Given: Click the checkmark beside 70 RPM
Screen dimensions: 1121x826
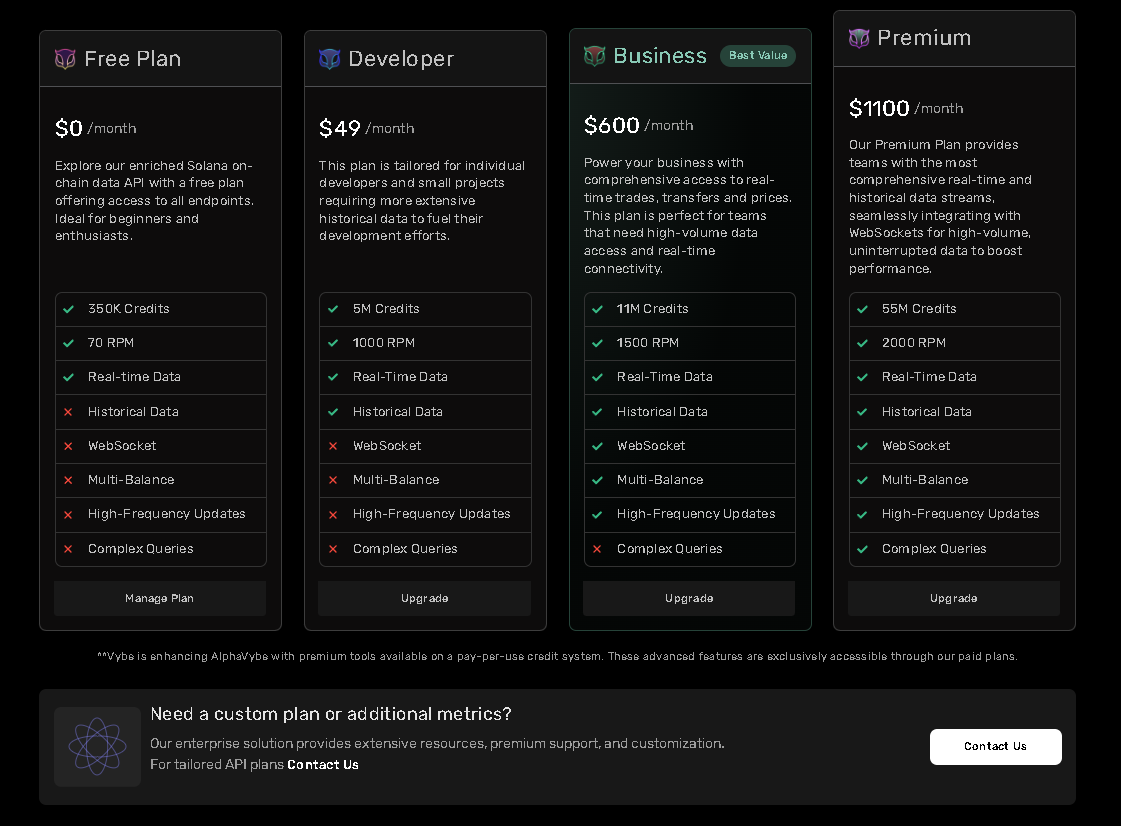Looking at the screenshot, I should point(69,343).
